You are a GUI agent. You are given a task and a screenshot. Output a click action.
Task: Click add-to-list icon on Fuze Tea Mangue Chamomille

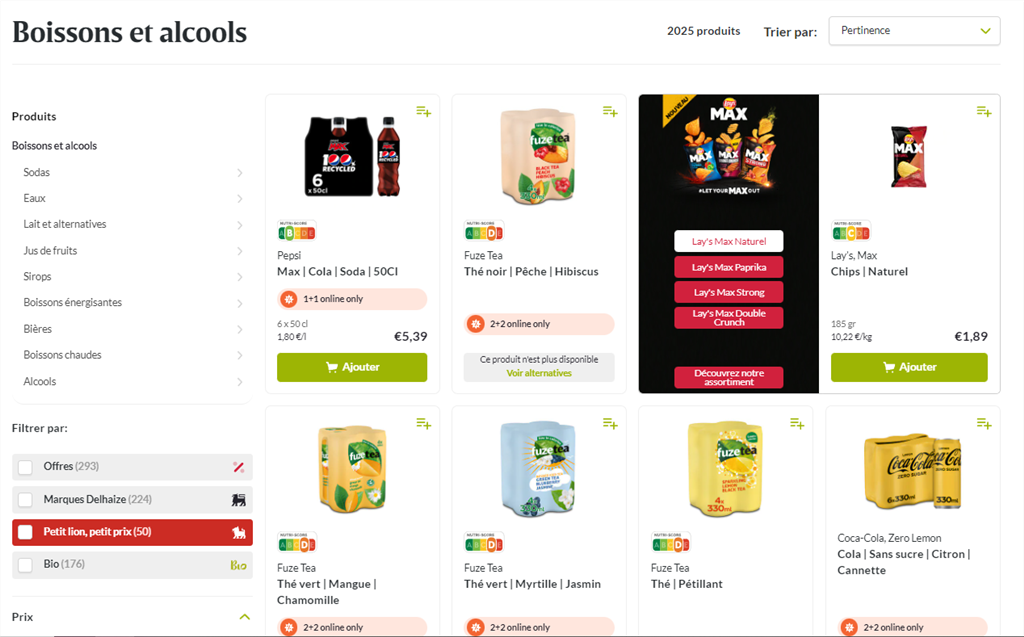tap(423, 424)
